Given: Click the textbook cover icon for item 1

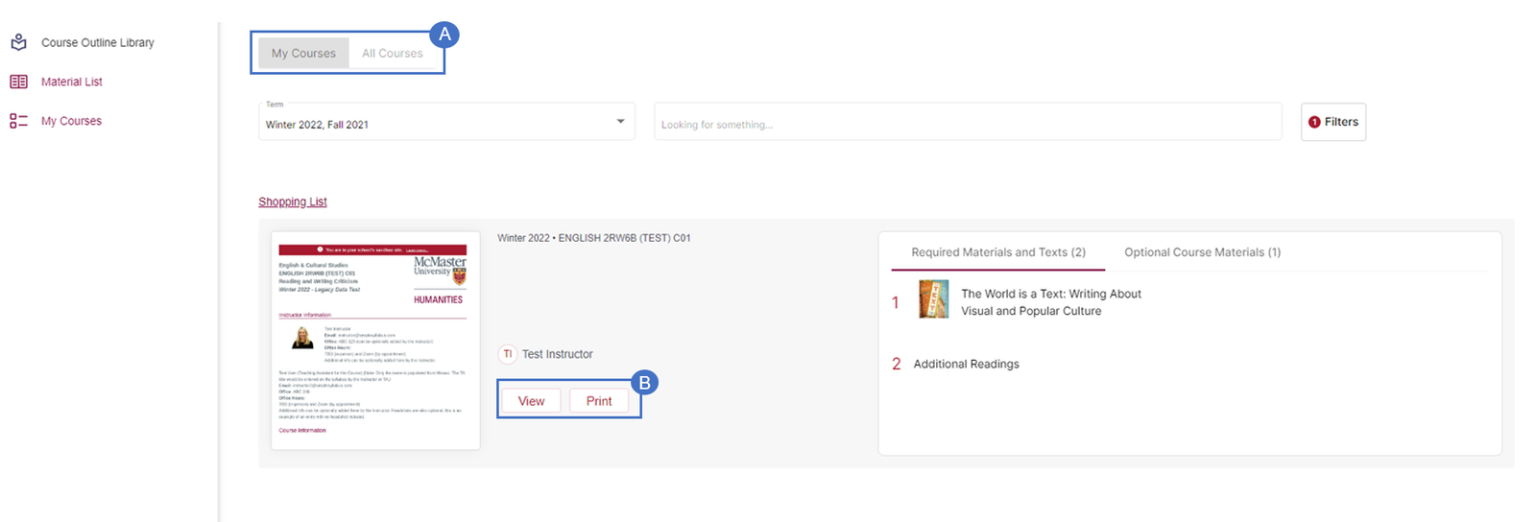Looking at the screenshot, I should click(x=933, y=299).
